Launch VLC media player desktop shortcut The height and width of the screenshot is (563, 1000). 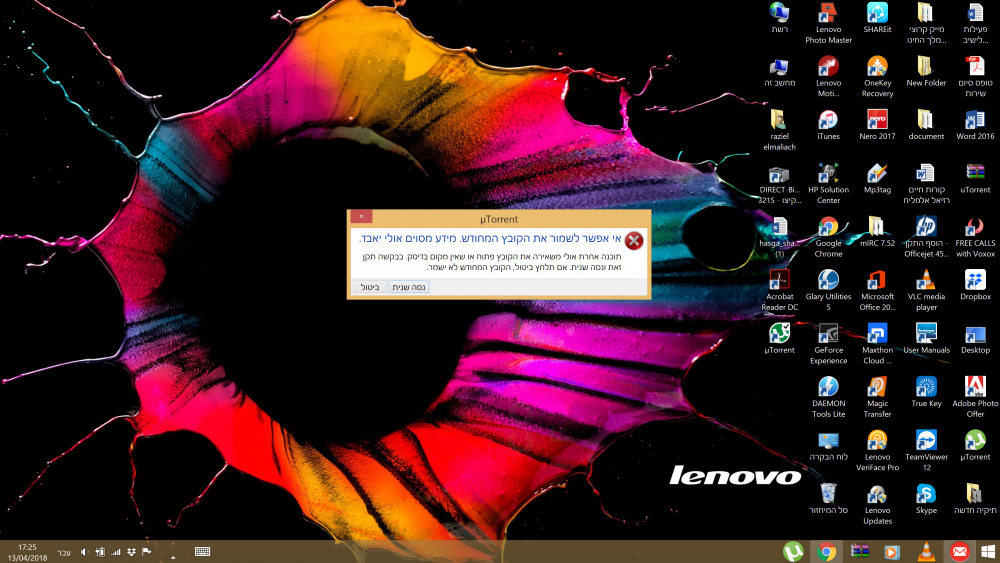[926, 290]
